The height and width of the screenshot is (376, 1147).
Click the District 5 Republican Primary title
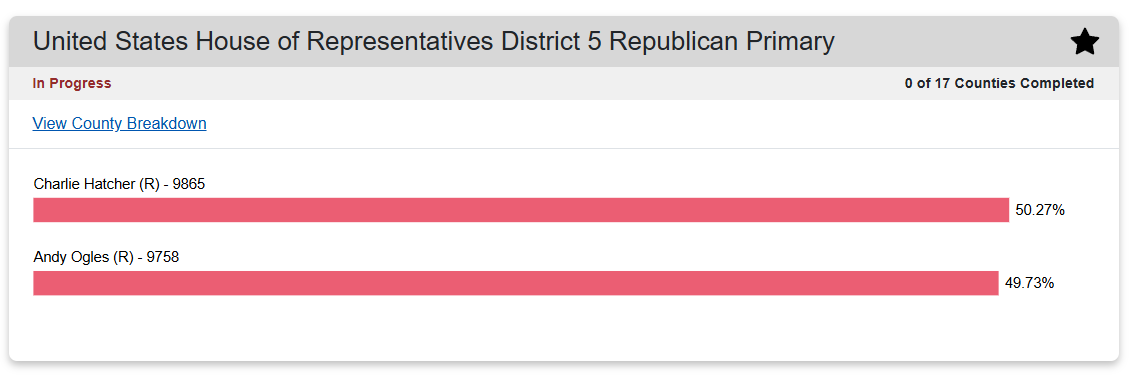[434, 42]
